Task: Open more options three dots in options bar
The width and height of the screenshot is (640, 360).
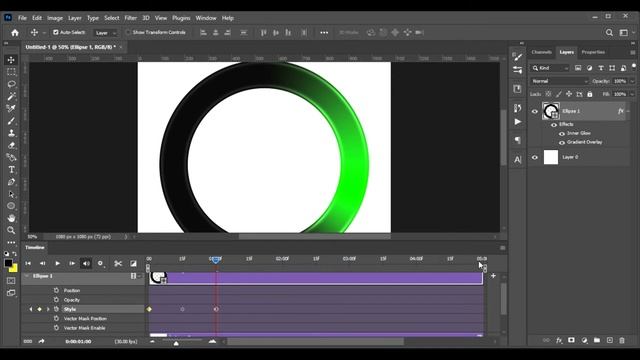Action: 324,33
